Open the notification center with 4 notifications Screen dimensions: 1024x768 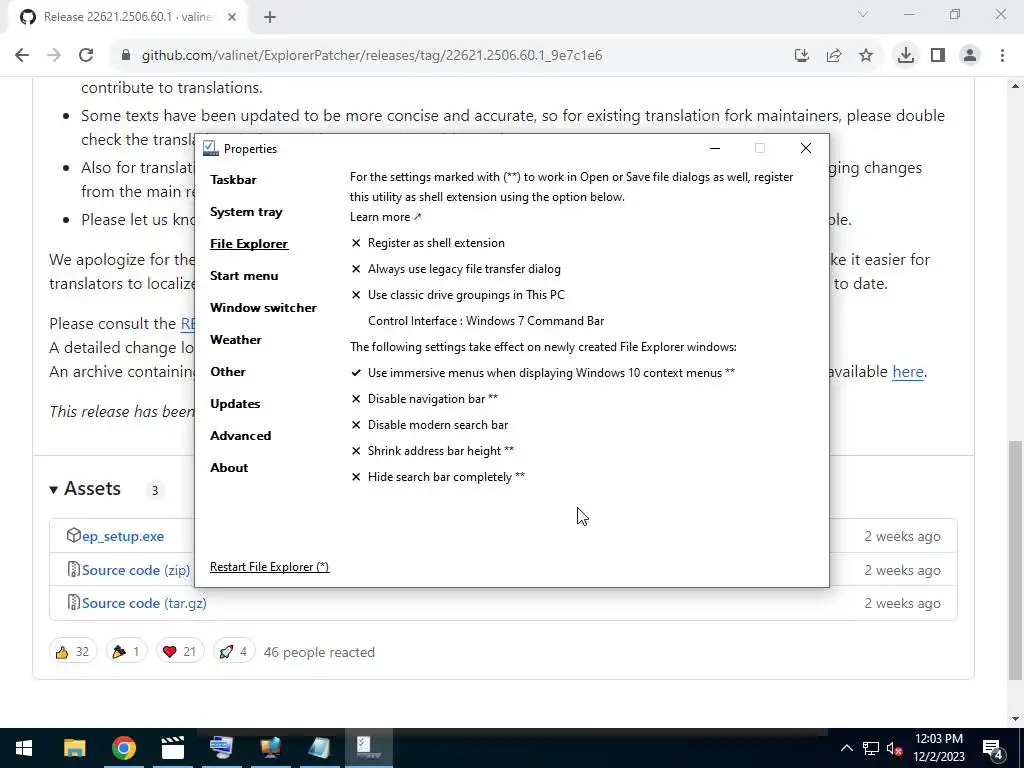coord(992,748)
